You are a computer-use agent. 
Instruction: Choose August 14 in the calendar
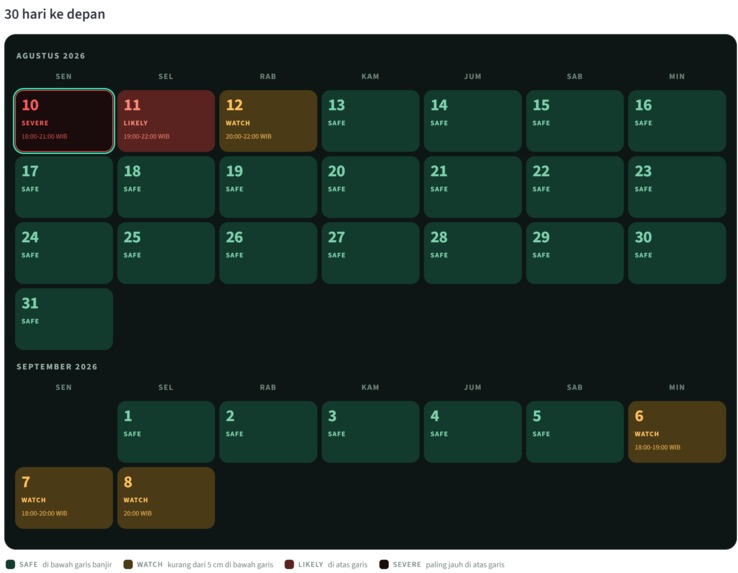point(473,121)
